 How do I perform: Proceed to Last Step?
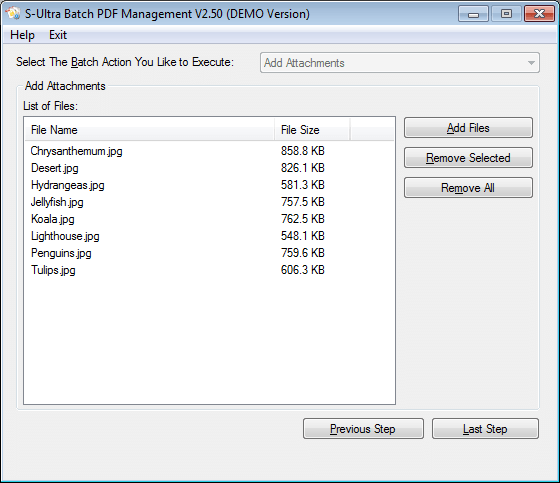[485, 429]
